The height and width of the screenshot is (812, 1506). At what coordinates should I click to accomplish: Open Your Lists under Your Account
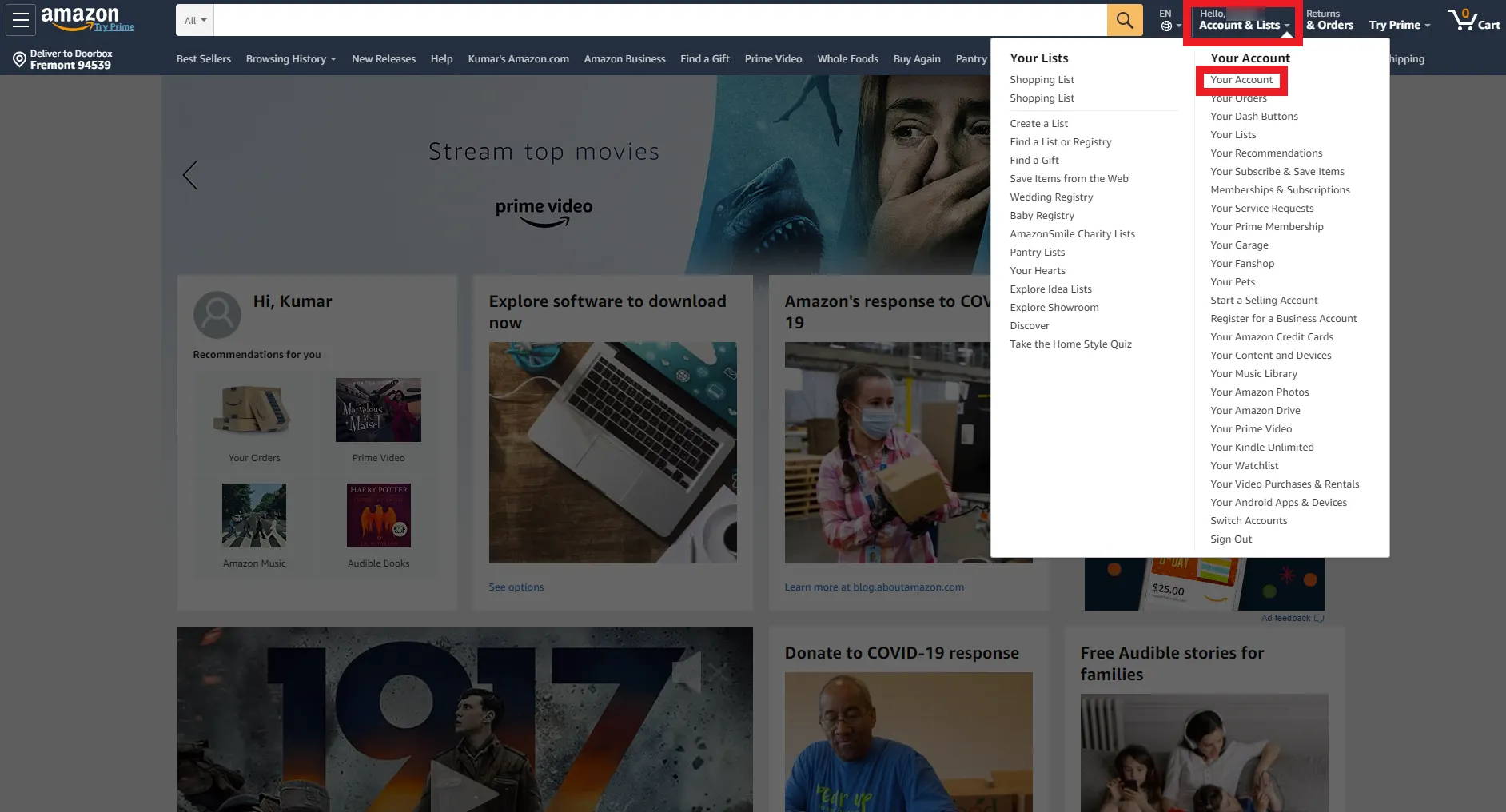click(x=1233, y=134)
